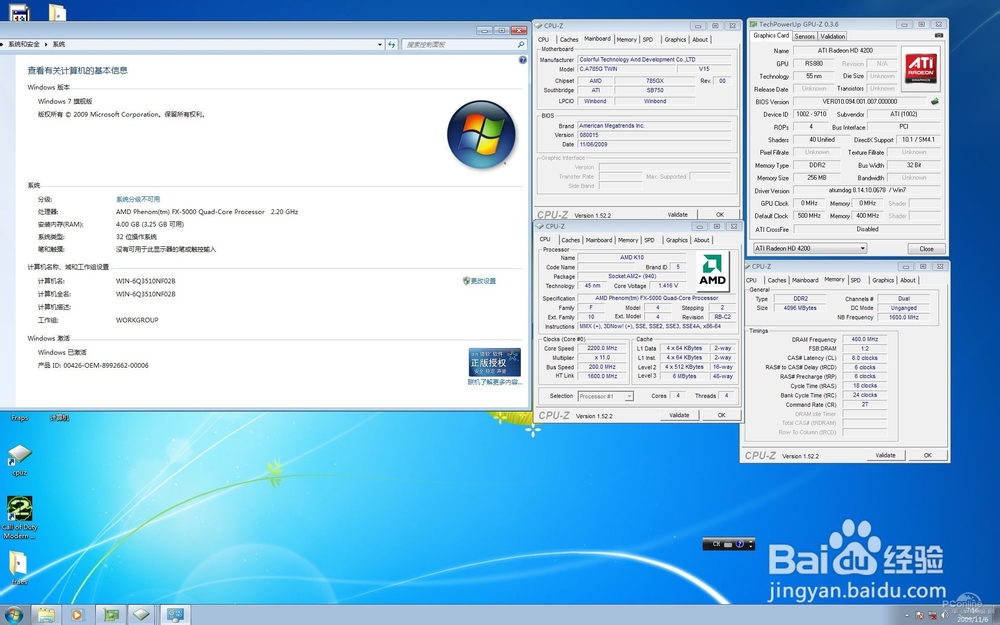
Task: Switch to Sensors tab in GPU-Z
Action: [804, 36]
